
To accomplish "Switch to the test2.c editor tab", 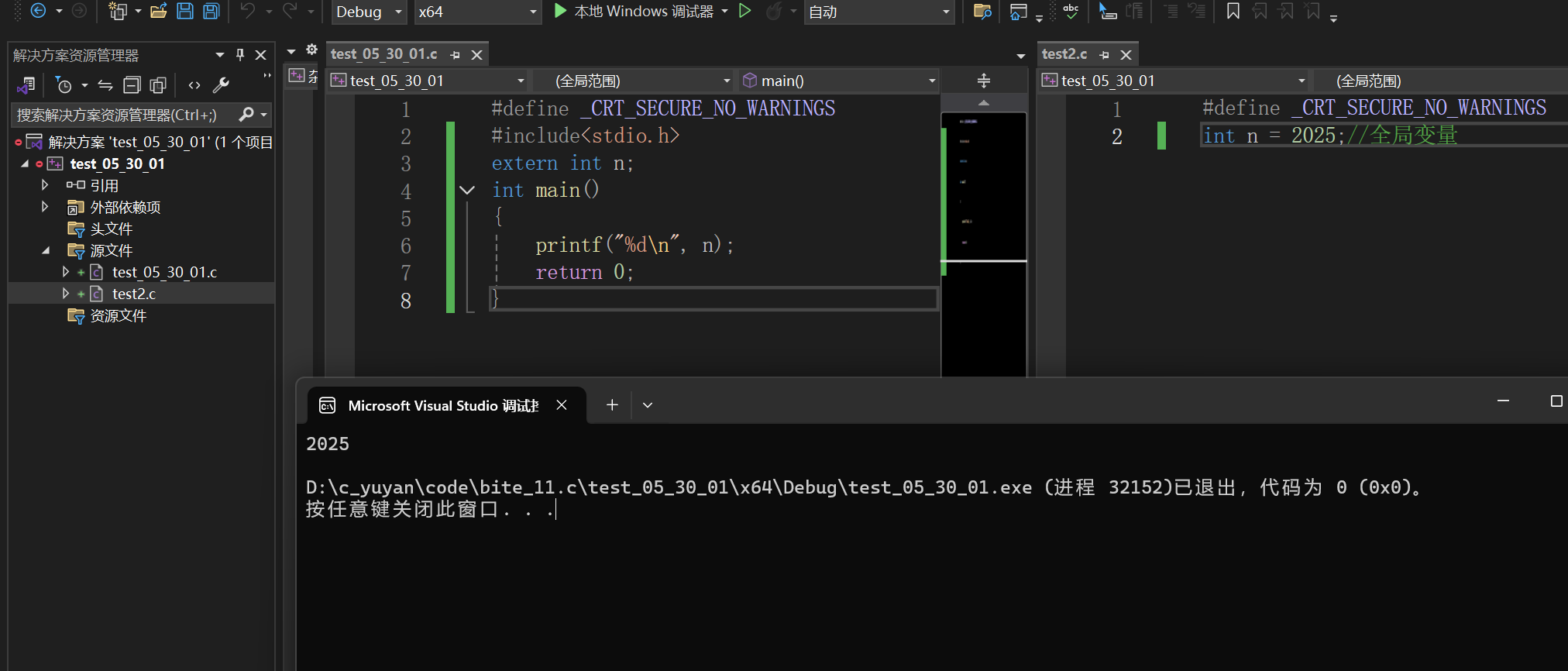I will (1064, 54).
